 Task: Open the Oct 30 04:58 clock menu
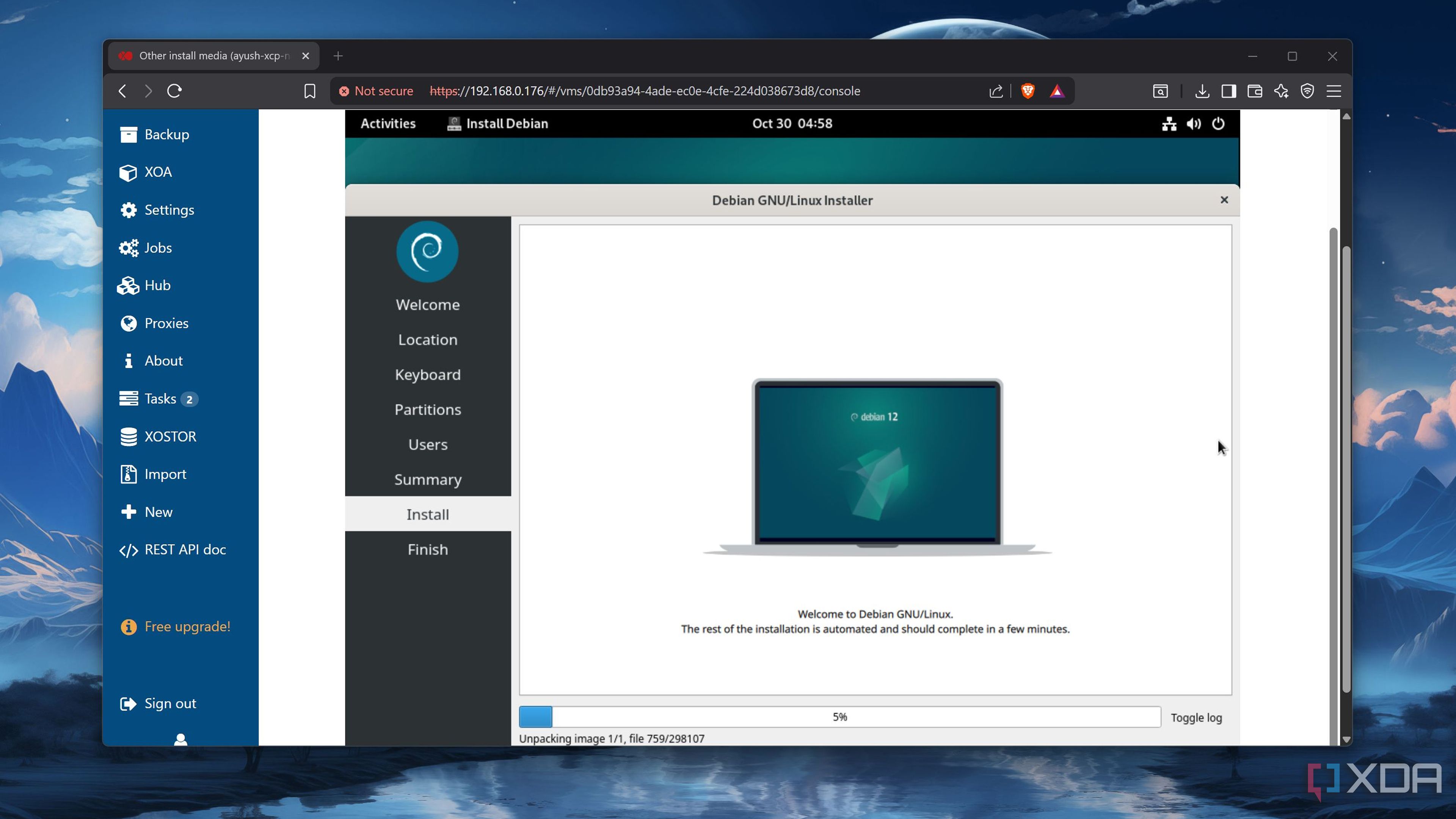(792, 123)
